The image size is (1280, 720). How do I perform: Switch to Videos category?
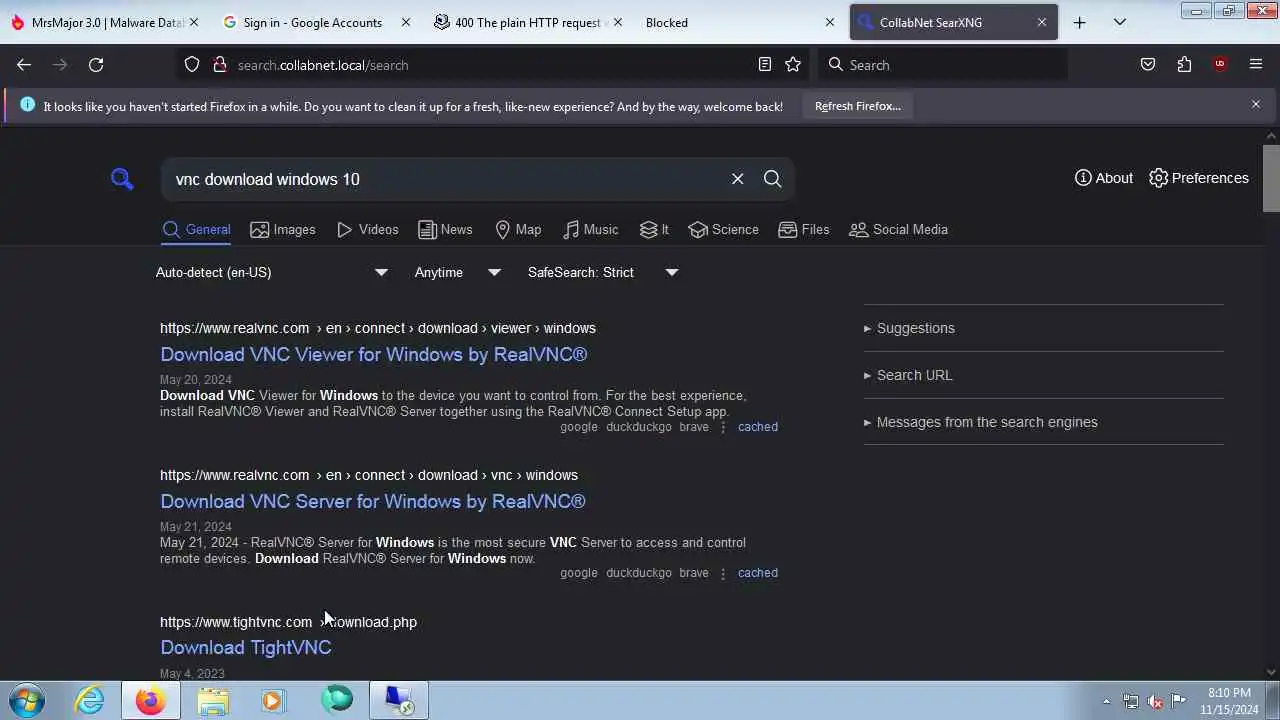[368, 230]
